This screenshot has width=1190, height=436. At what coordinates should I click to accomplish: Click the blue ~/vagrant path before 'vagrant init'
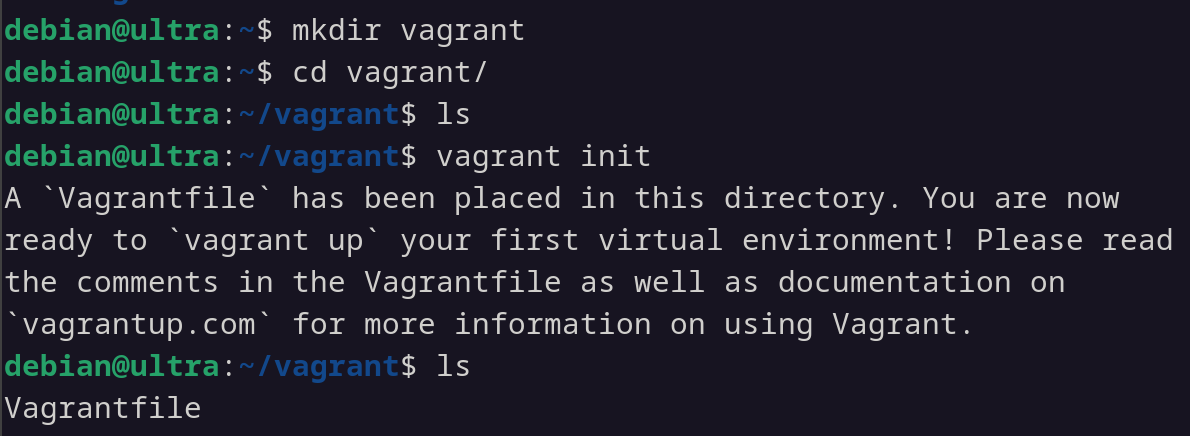(319, 156)
